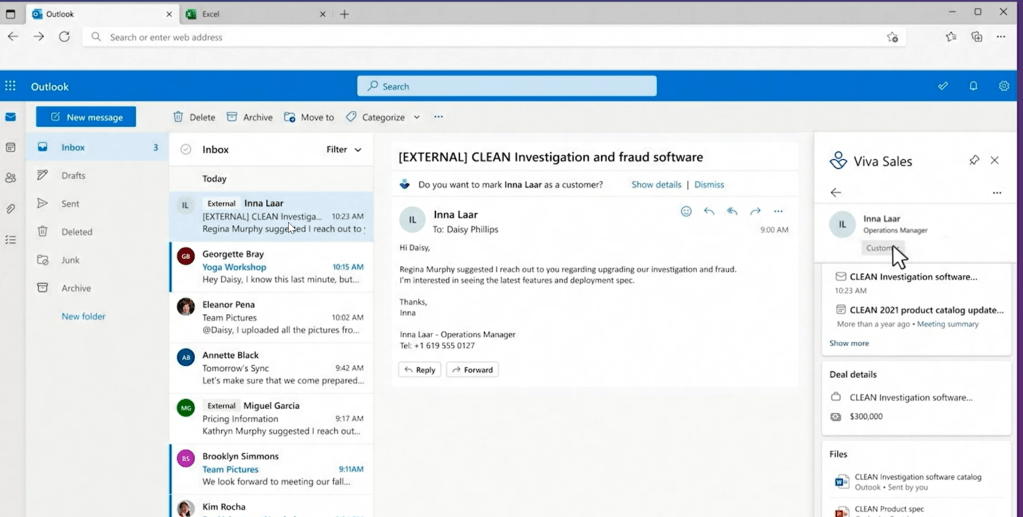Expand the Categorize dropdown arrow
This screenshot has height=517, width=1023.
417,117
